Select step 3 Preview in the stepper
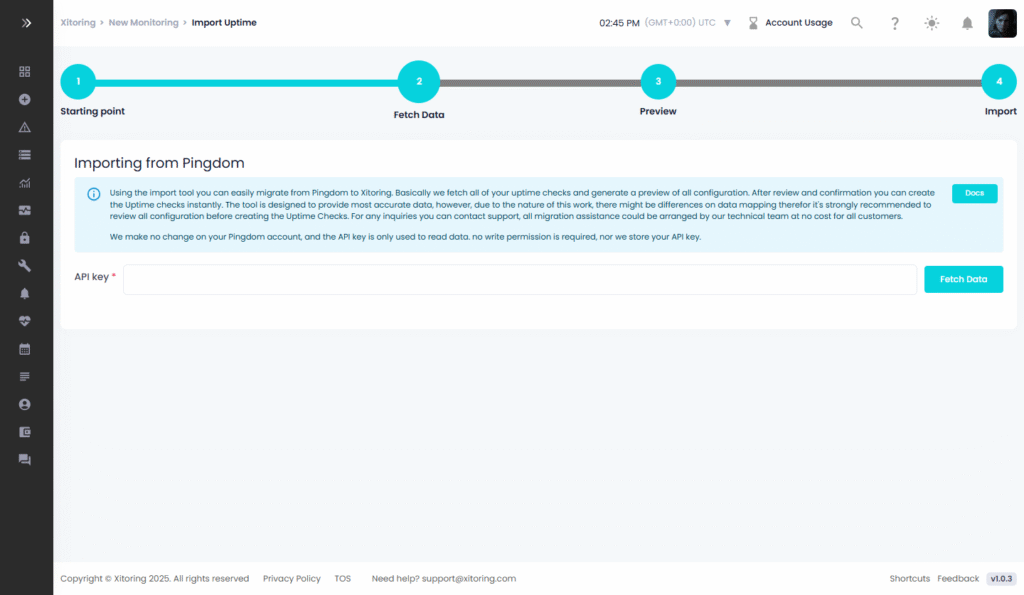 [658, 81]
